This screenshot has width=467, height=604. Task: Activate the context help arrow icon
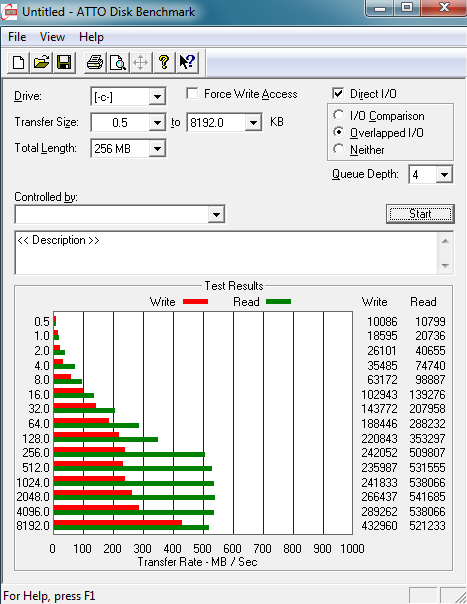187,62
